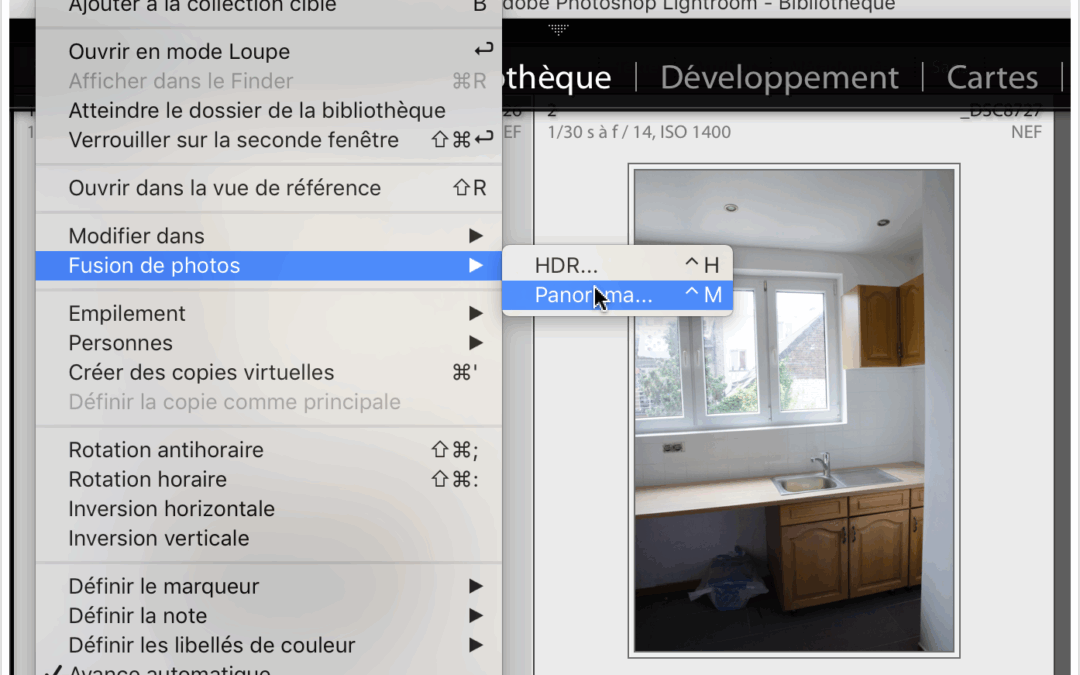Screen dimensions: 1080x675
Task: Switch to the Développement module
Action: (779, 78)
